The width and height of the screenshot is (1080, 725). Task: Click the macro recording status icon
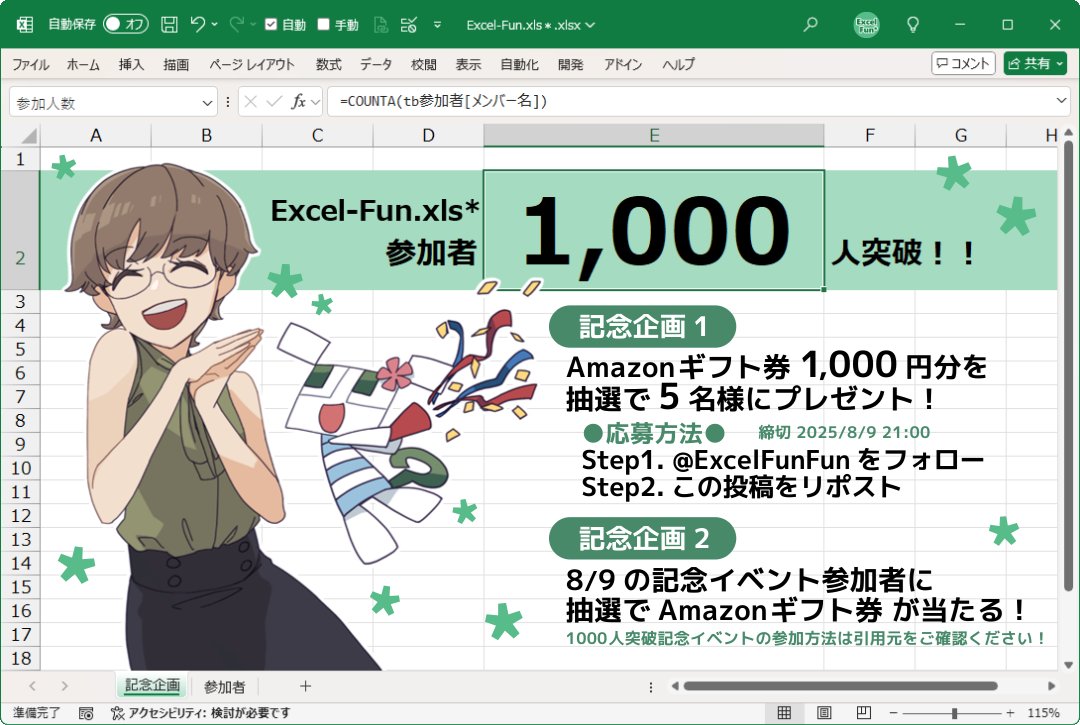point(86,713)
